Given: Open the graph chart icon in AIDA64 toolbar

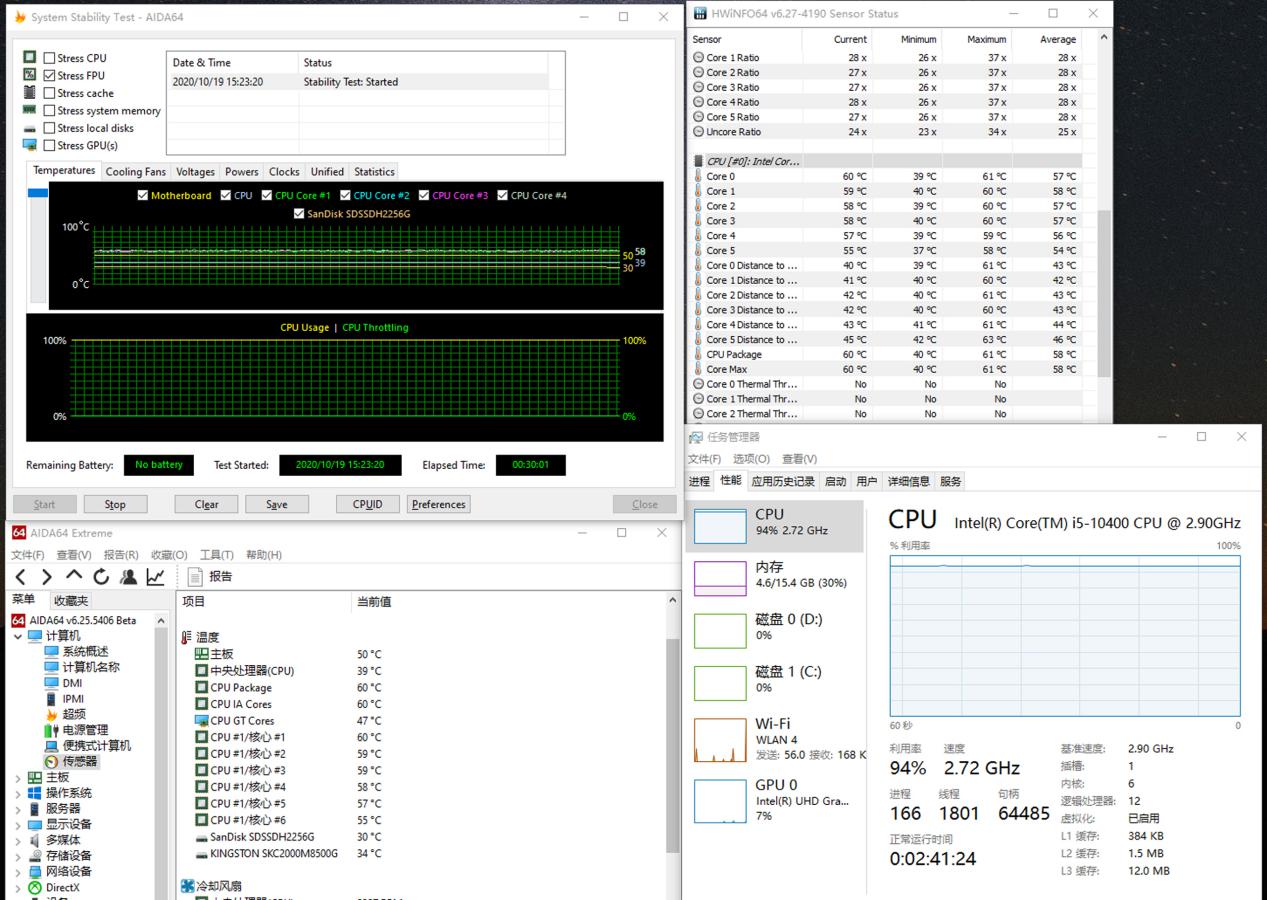Looking at the screenshot, I should point(155,577).
